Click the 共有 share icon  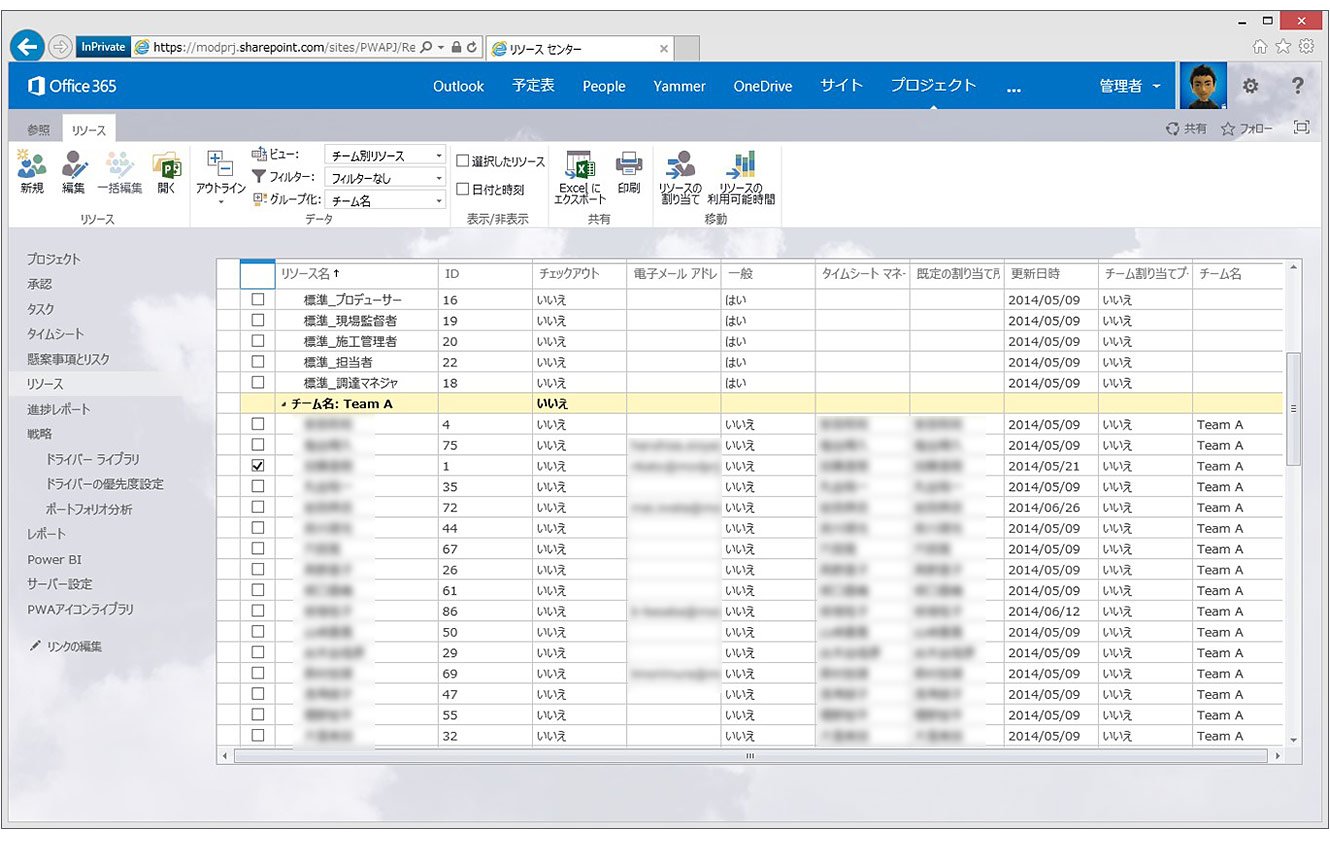(x=1172, y=129)
